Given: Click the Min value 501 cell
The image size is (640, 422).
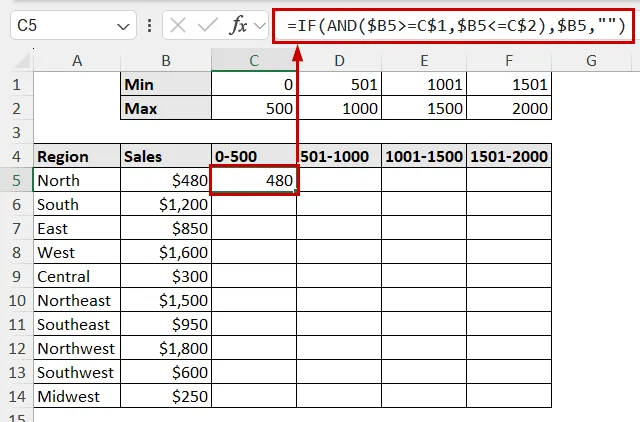Looking at the screenshot, I should coord(339,84).
